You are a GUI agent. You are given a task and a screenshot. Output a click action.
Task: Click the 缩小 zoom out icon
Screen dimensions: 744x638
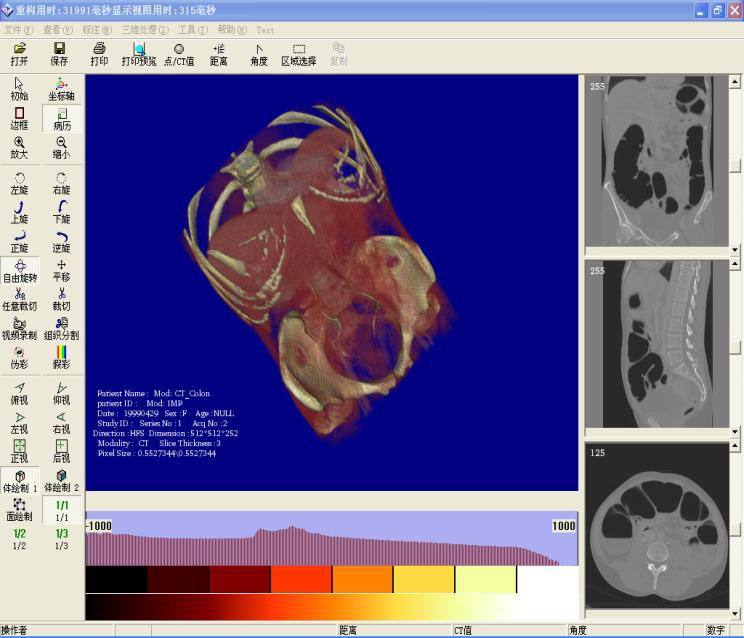61,148
